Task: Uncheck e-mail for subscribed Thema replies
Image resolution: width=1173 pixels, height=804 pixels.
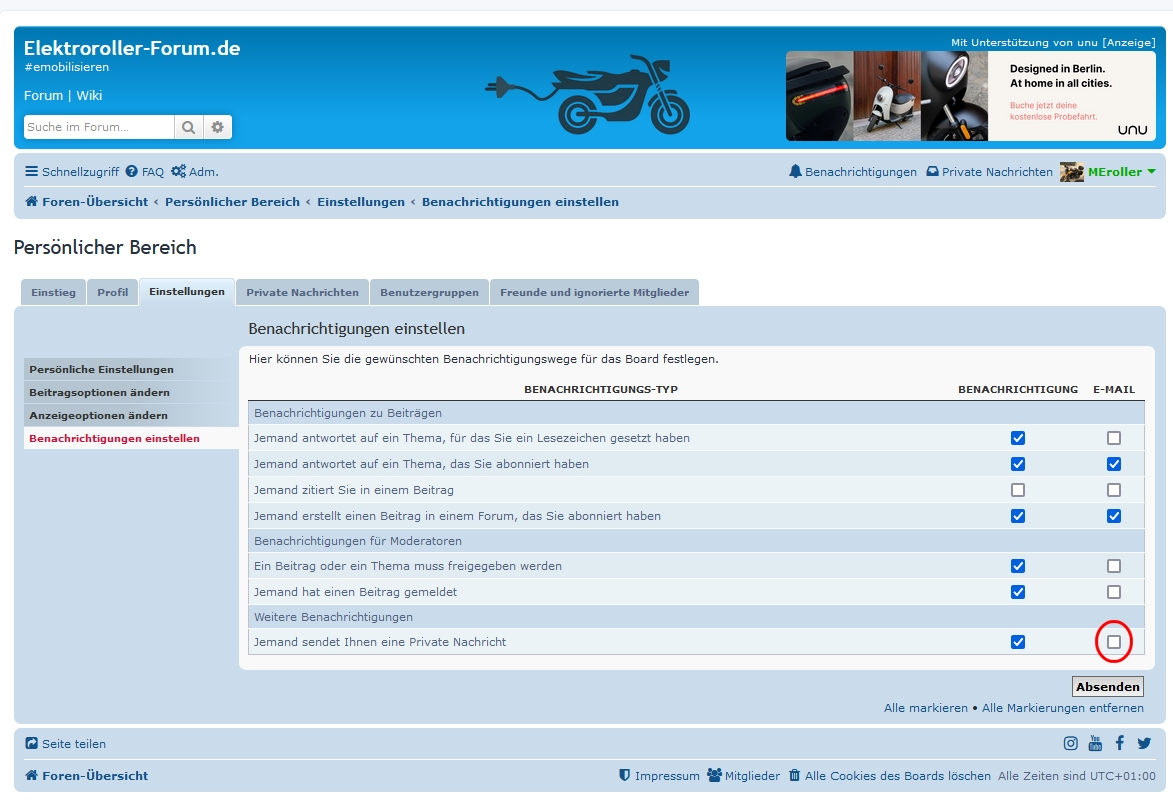Action: pyautogui.click(x=1114, y=464)
